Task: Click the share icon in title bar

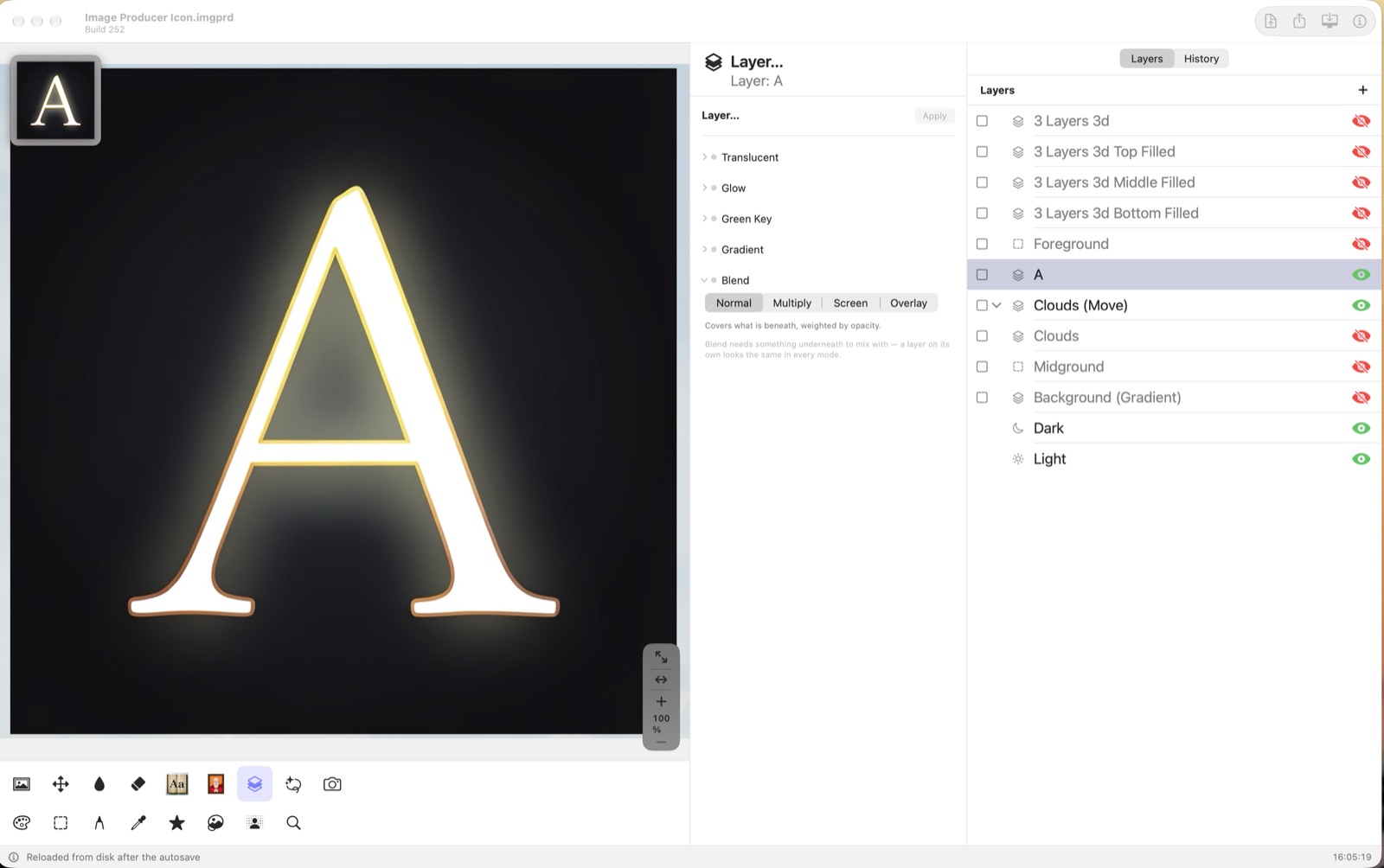Action: coord(1299,21)
